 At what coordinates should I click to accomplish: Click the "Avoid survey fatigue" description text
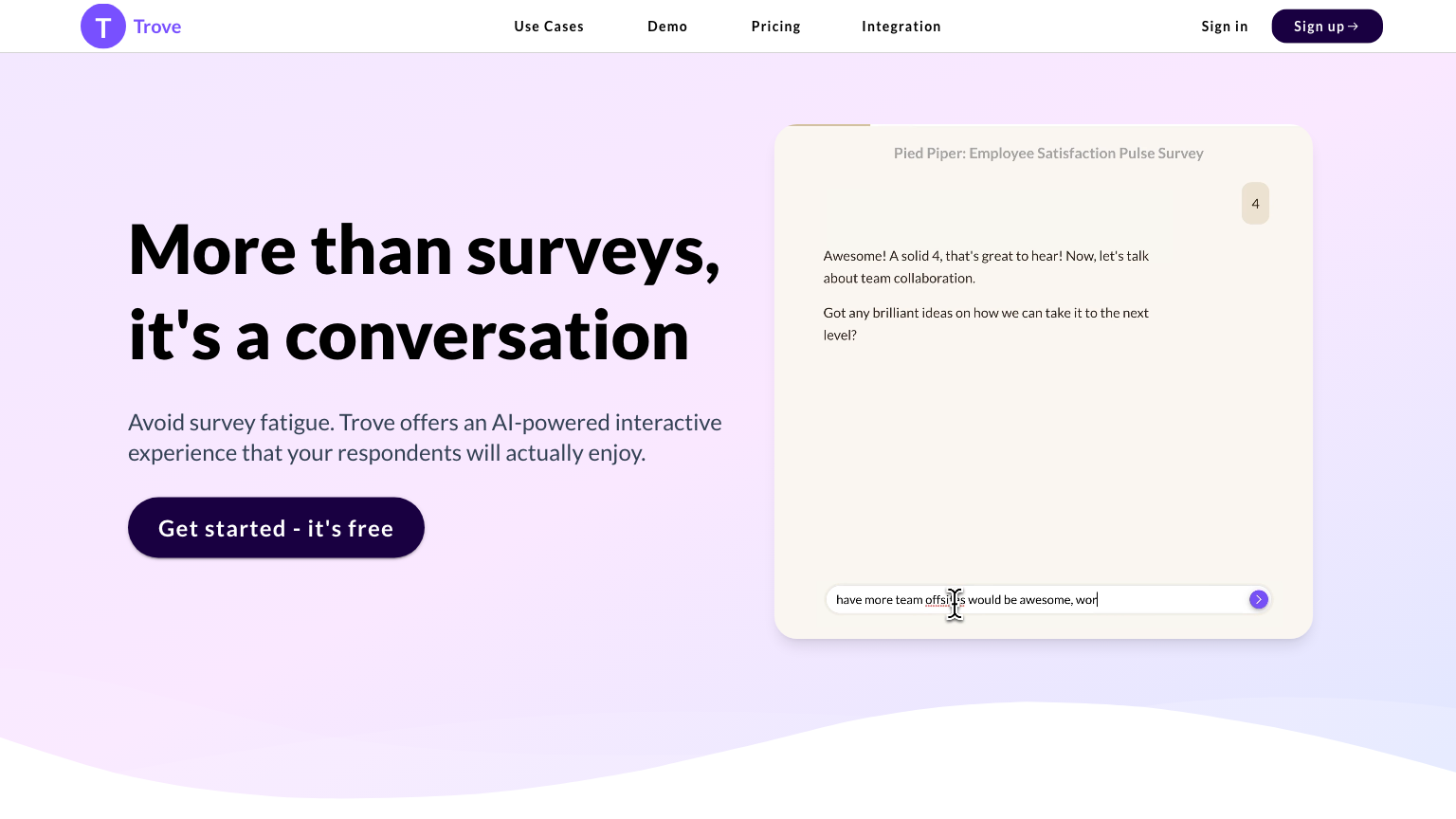[425, 437]
